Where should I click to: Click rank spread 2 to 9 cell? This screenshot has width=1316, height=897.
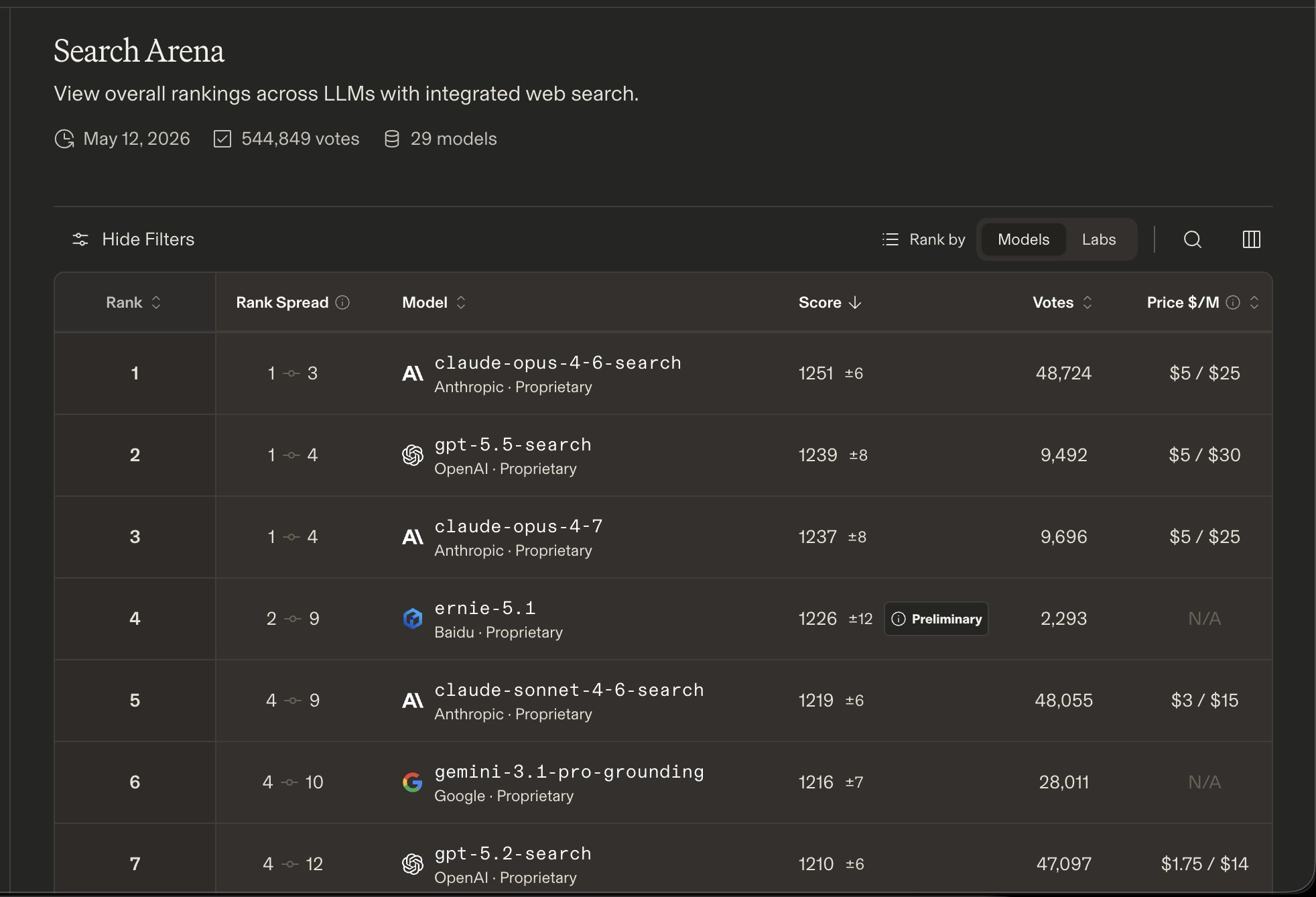pos(293,619)
